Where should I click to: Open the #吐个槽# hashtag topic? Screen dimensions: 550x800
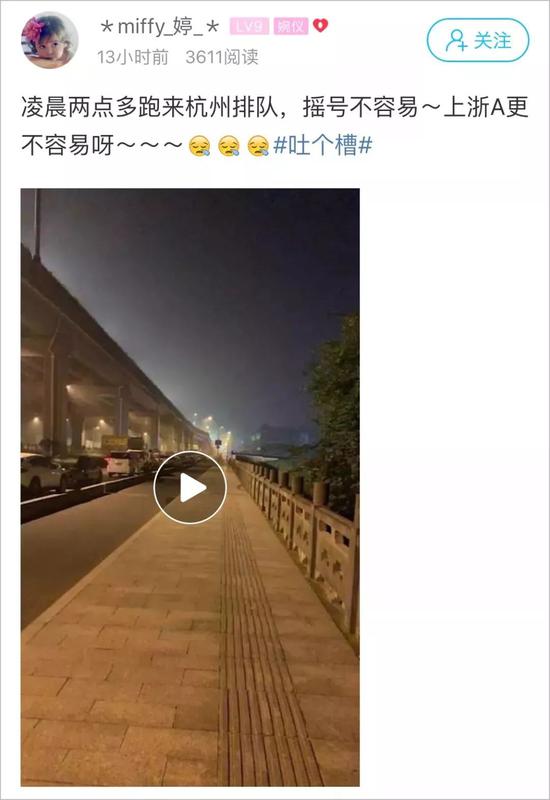pyautogui.click(x=322, y=146)
